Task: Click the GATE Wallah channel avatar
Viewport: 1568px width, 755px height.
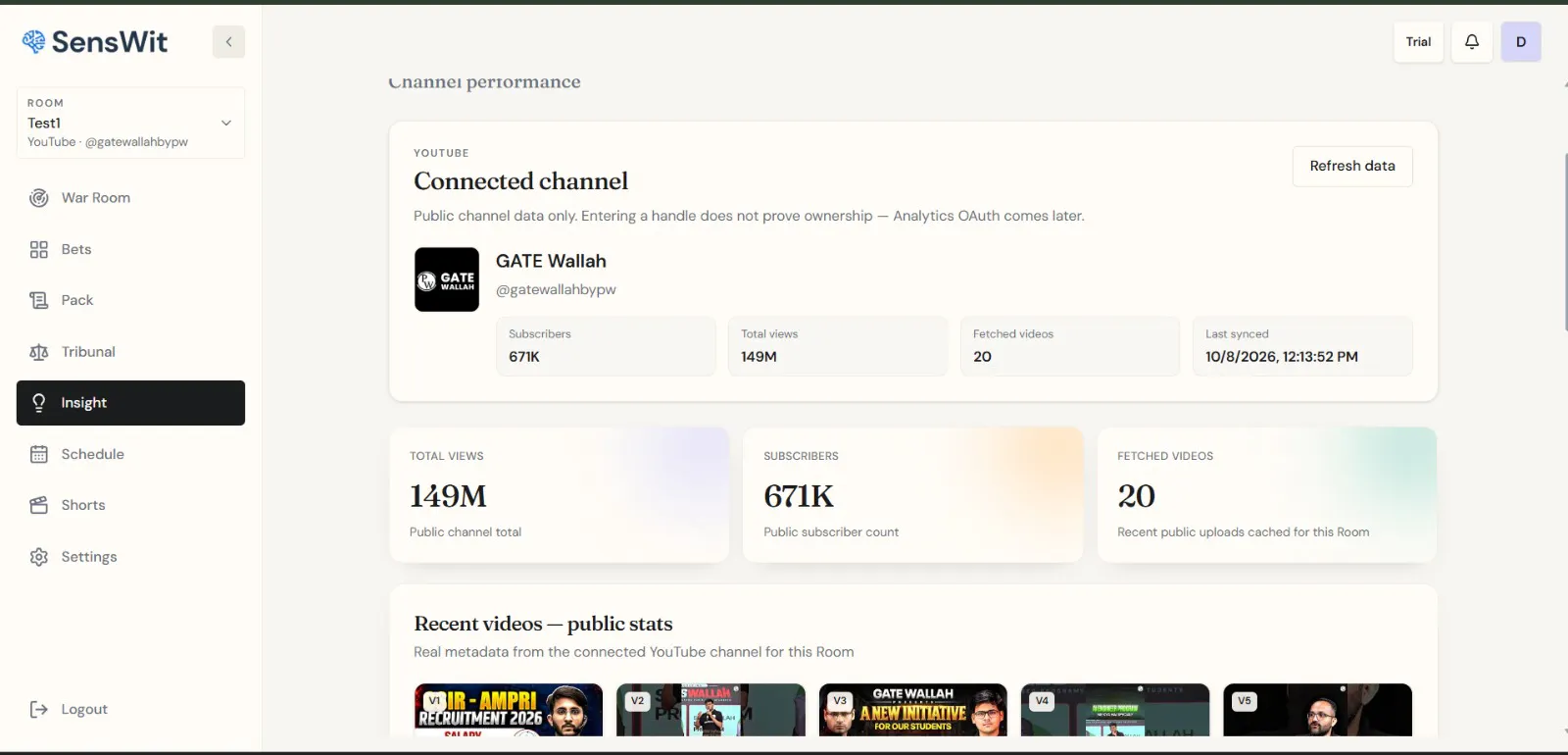Action: point(447,279)
